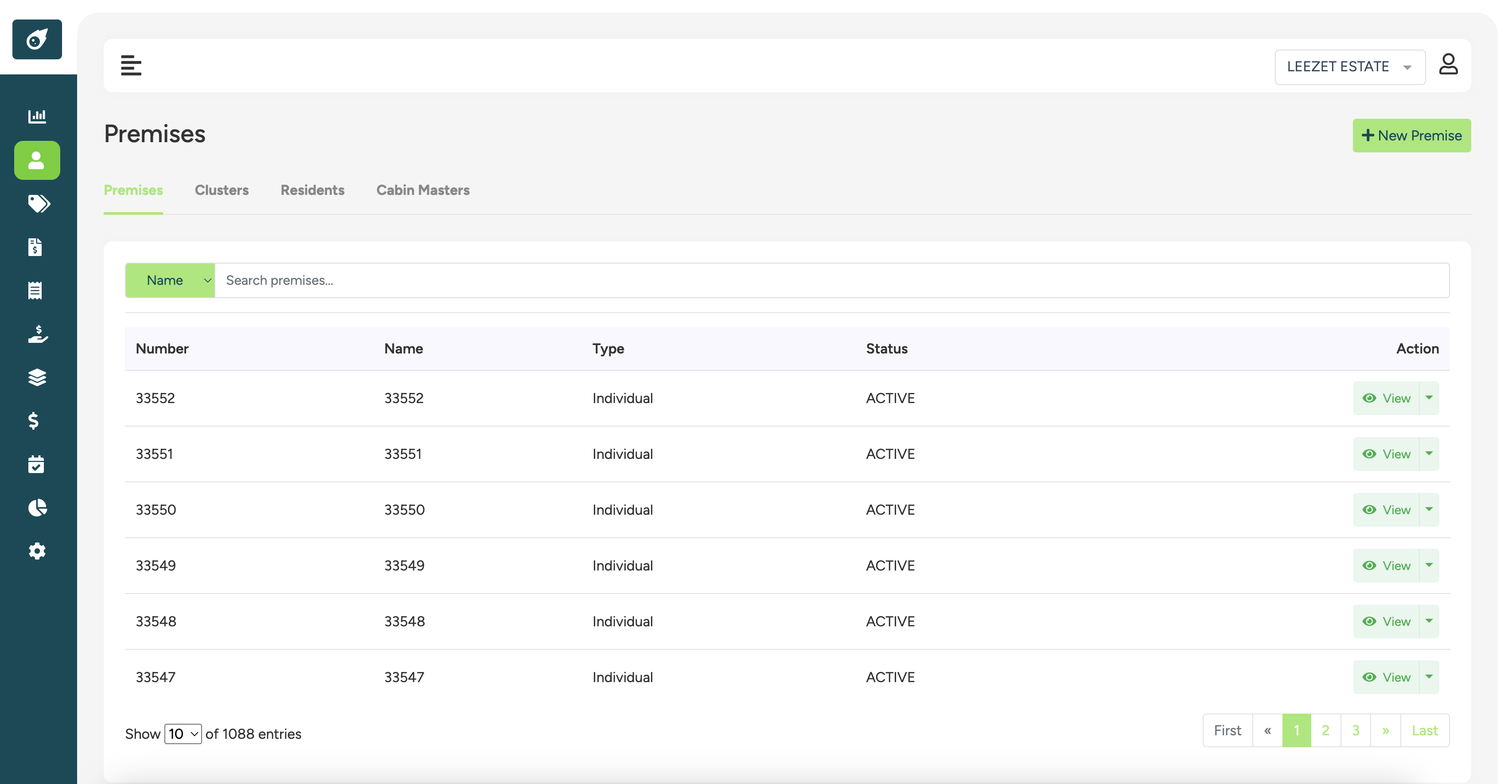This screenshot has width=1512, height=784.
Task: Toggle the hamburger menu icon
Action: pyautogui.click(x=131, y=65)
